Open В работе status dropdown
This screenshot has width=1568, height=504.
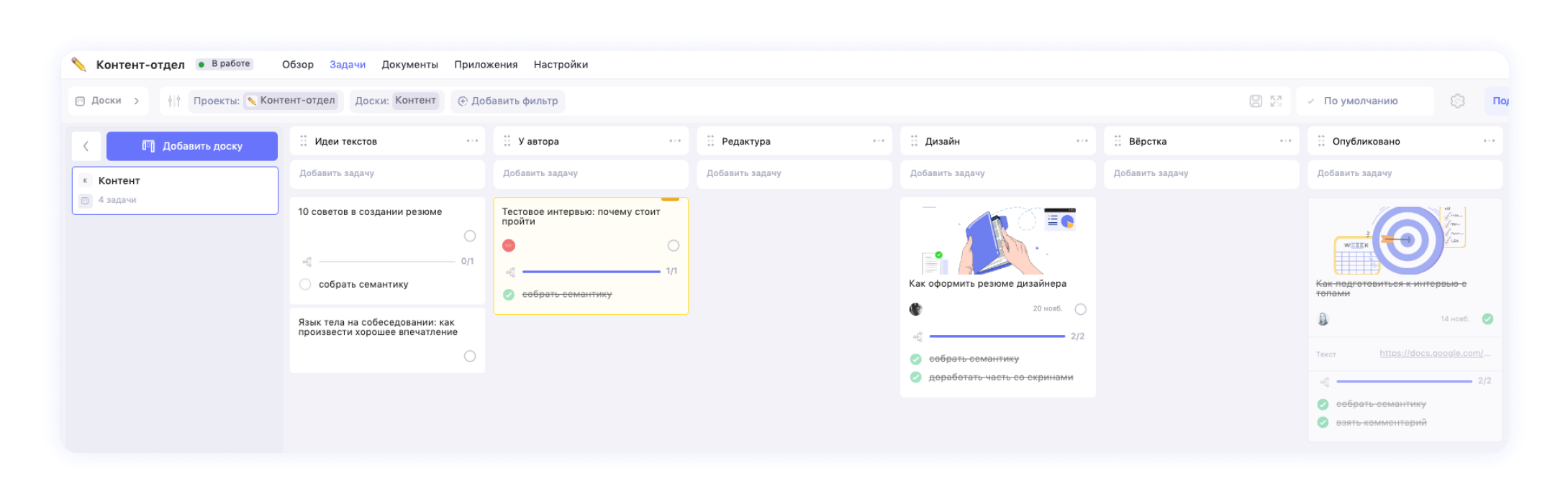point(225,64)
